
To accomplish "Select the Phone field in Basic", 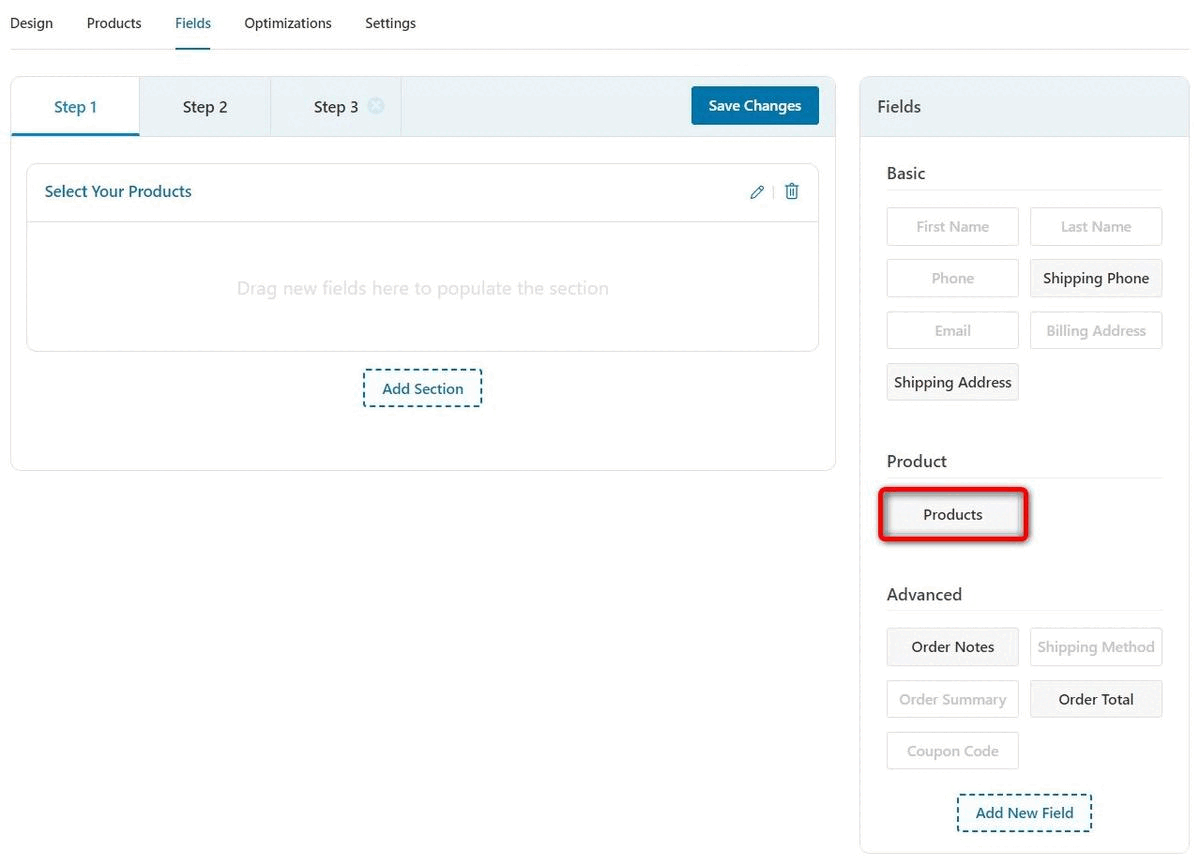I will [953, 279].
